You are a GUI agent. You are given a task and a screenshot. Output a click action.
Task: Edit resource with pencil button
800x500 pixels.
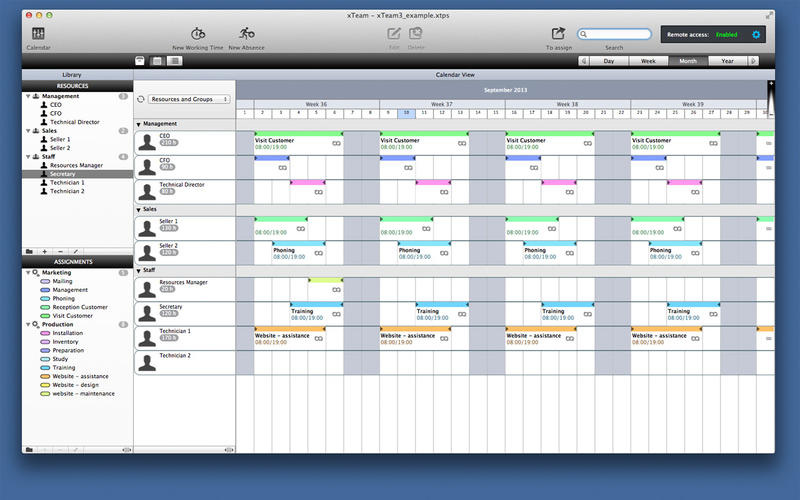point(76,252)
